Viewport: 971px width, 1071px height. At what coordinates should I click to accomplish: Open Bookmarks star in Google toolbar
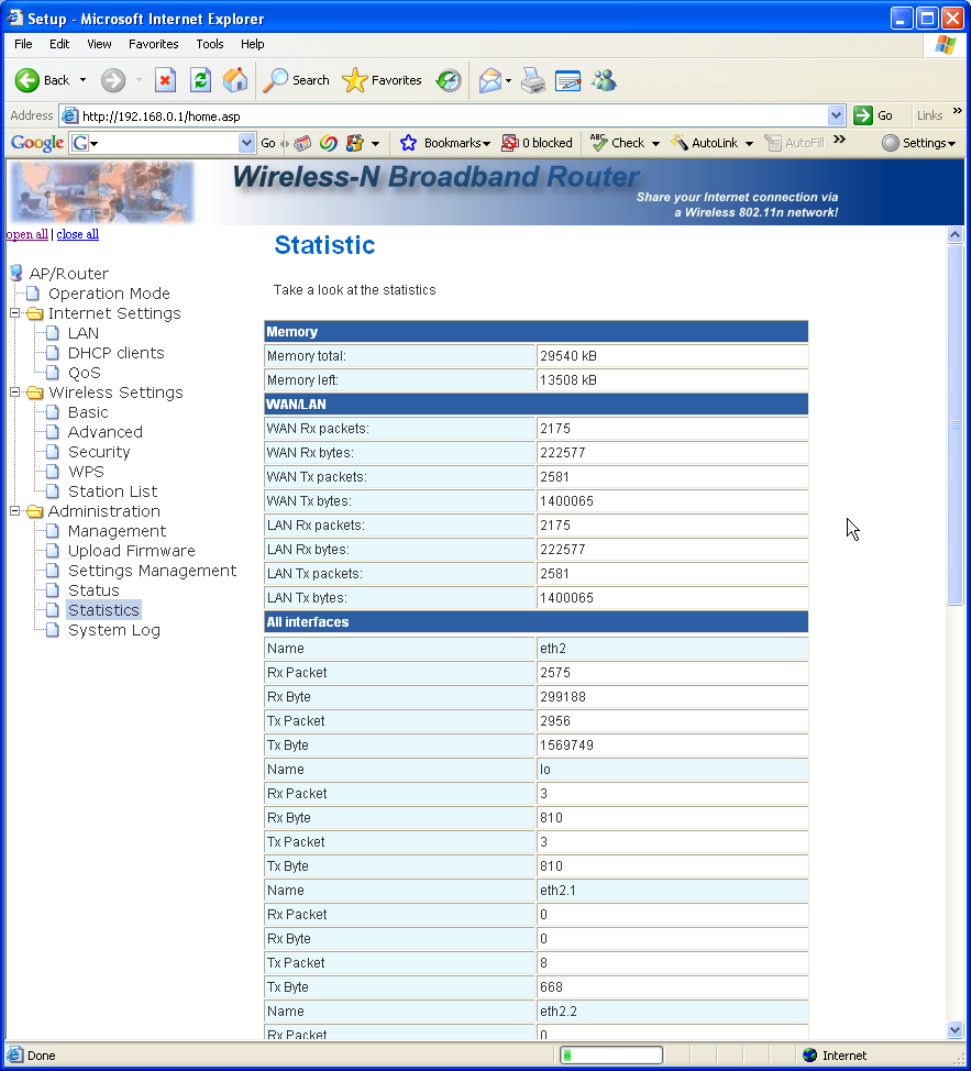click(408, 143)
